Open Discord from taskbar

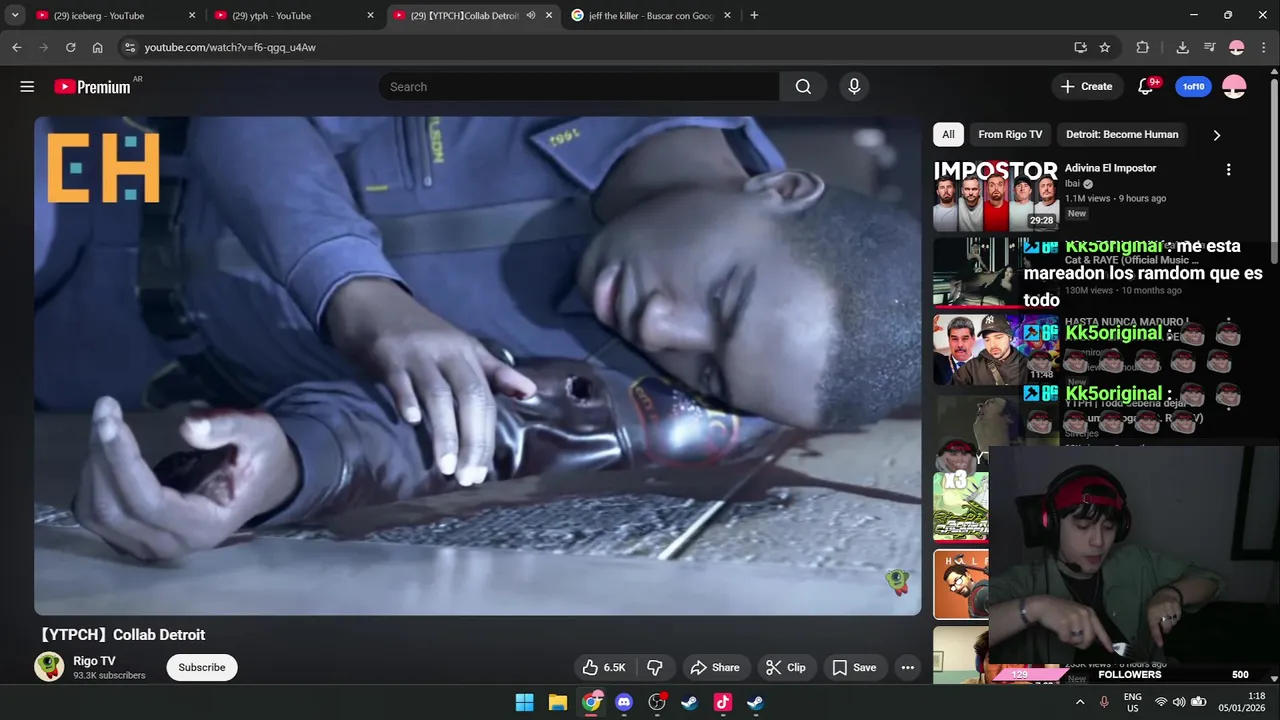(624, 702)
